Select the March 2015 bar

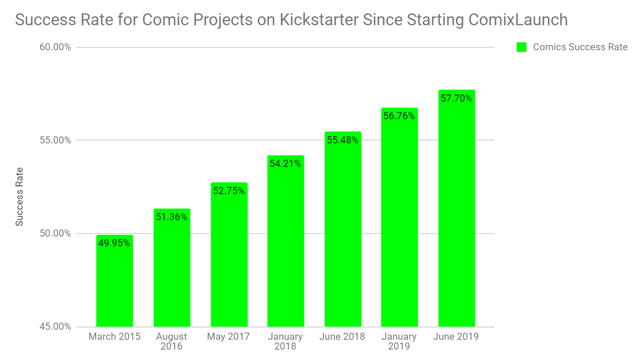coord(114,281)
